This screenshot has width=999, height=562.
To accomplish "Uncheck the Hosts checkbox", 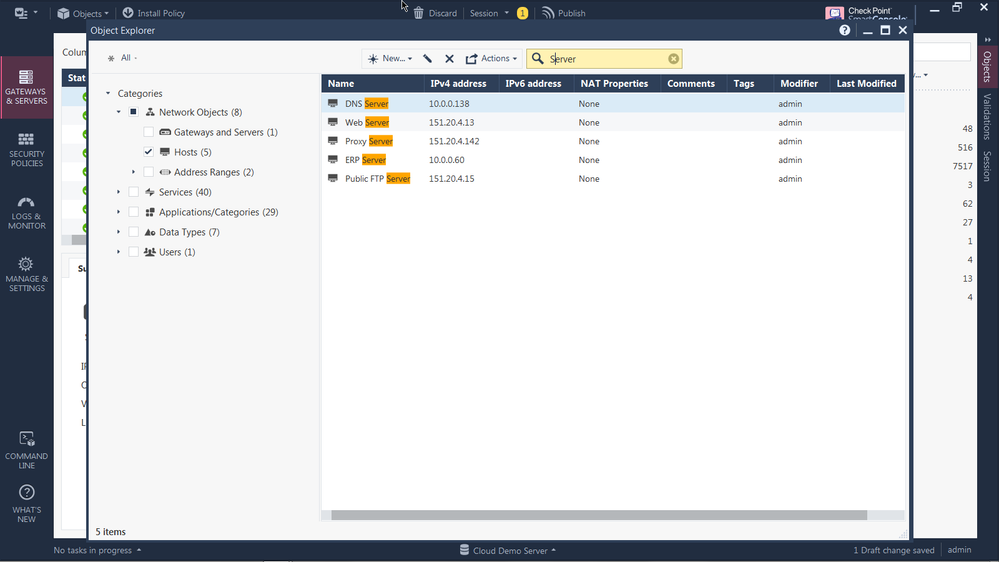I will click(148, 152).
